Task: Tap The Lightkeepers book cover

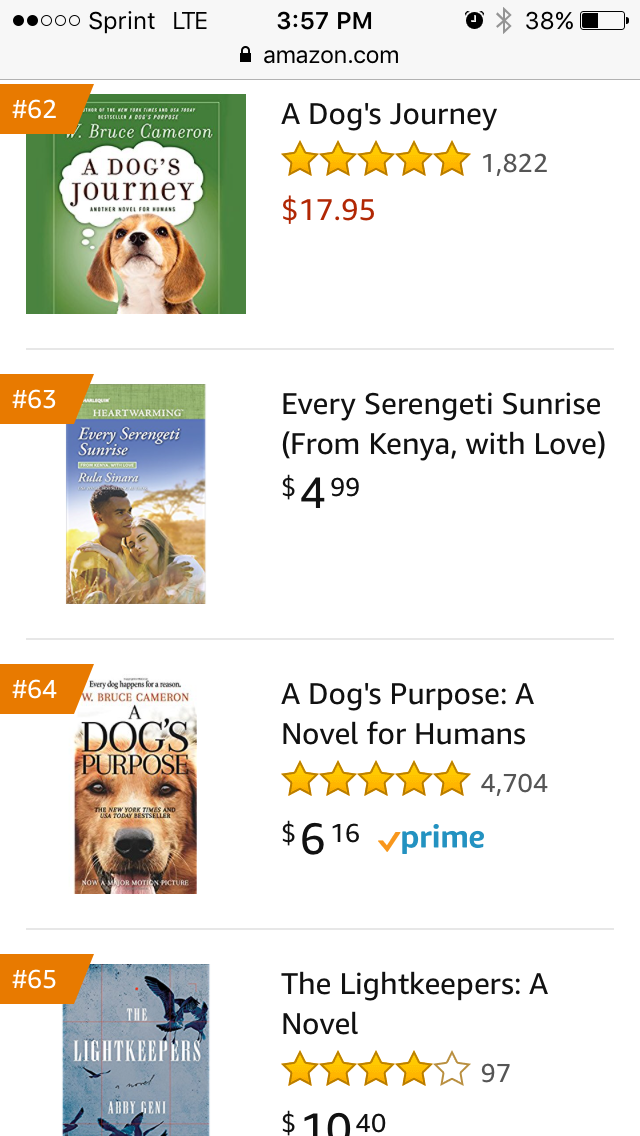Action: click(x=136, y=1050)
